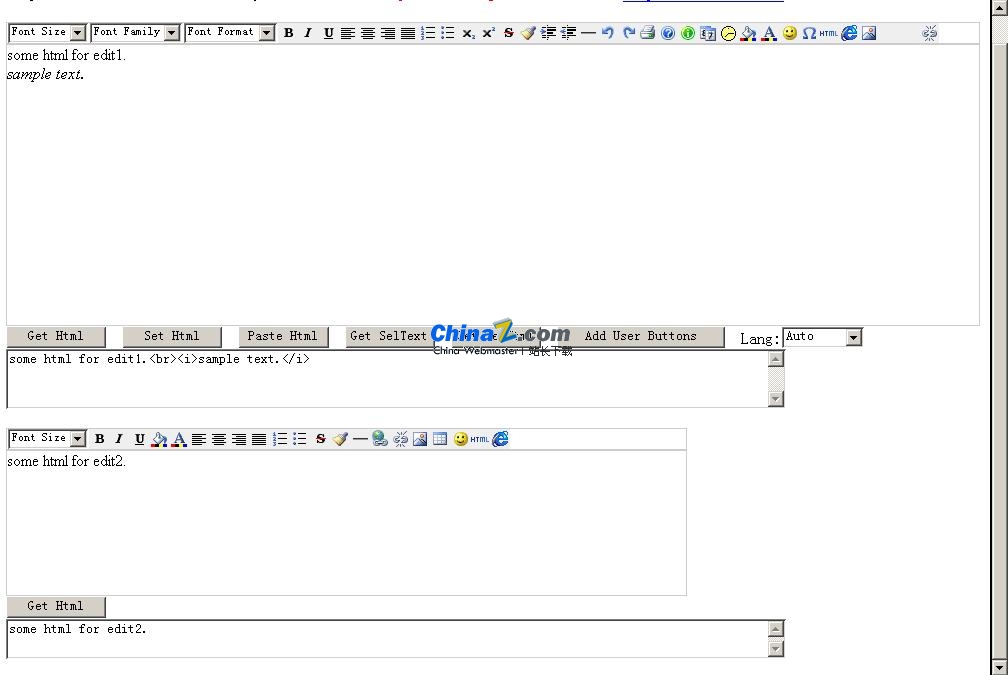Click the Set Html button
The image size is (1008, 675).
[x=172, y=336]
